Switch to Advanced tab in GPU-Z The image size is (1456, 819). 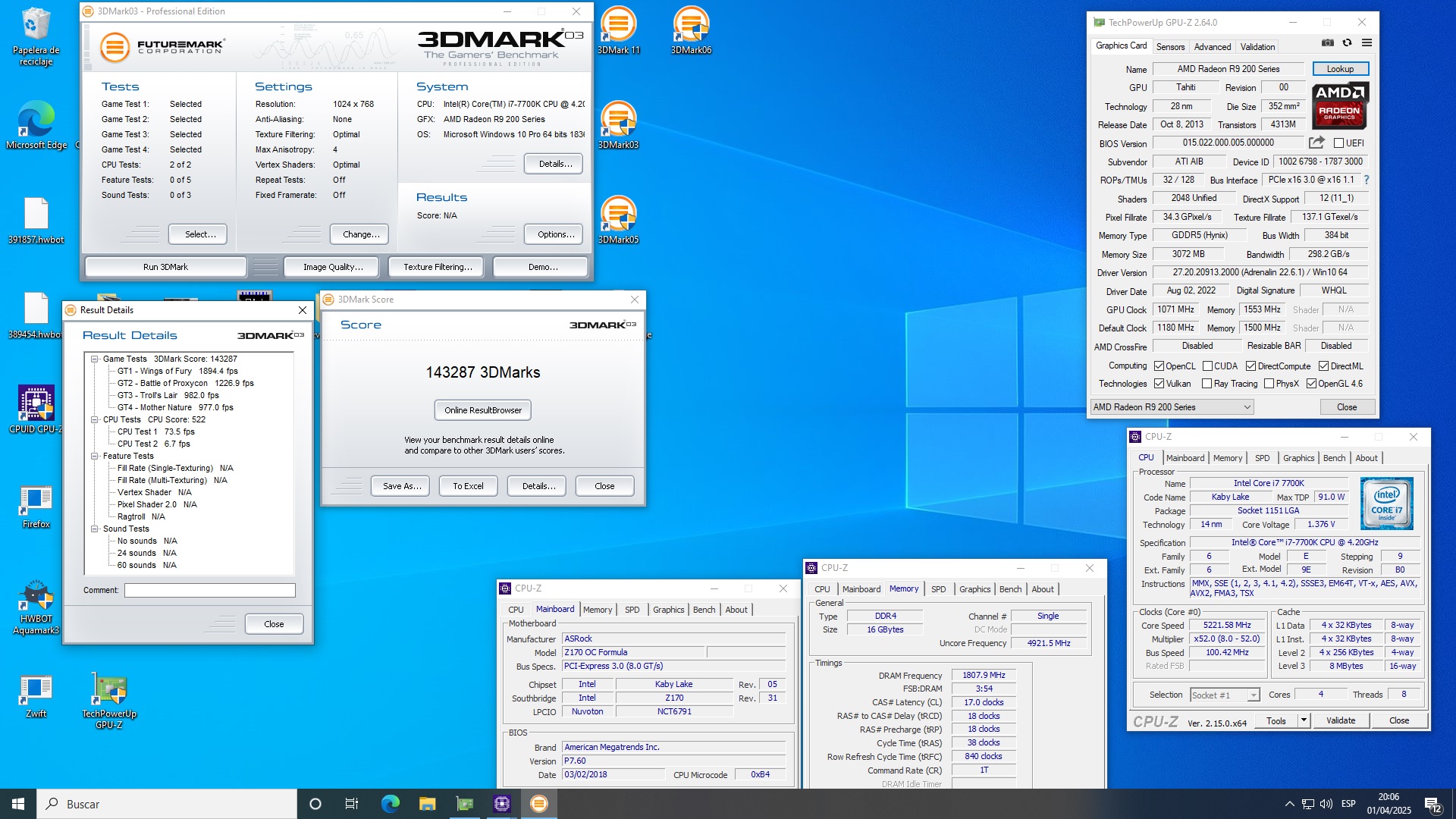1213,46
